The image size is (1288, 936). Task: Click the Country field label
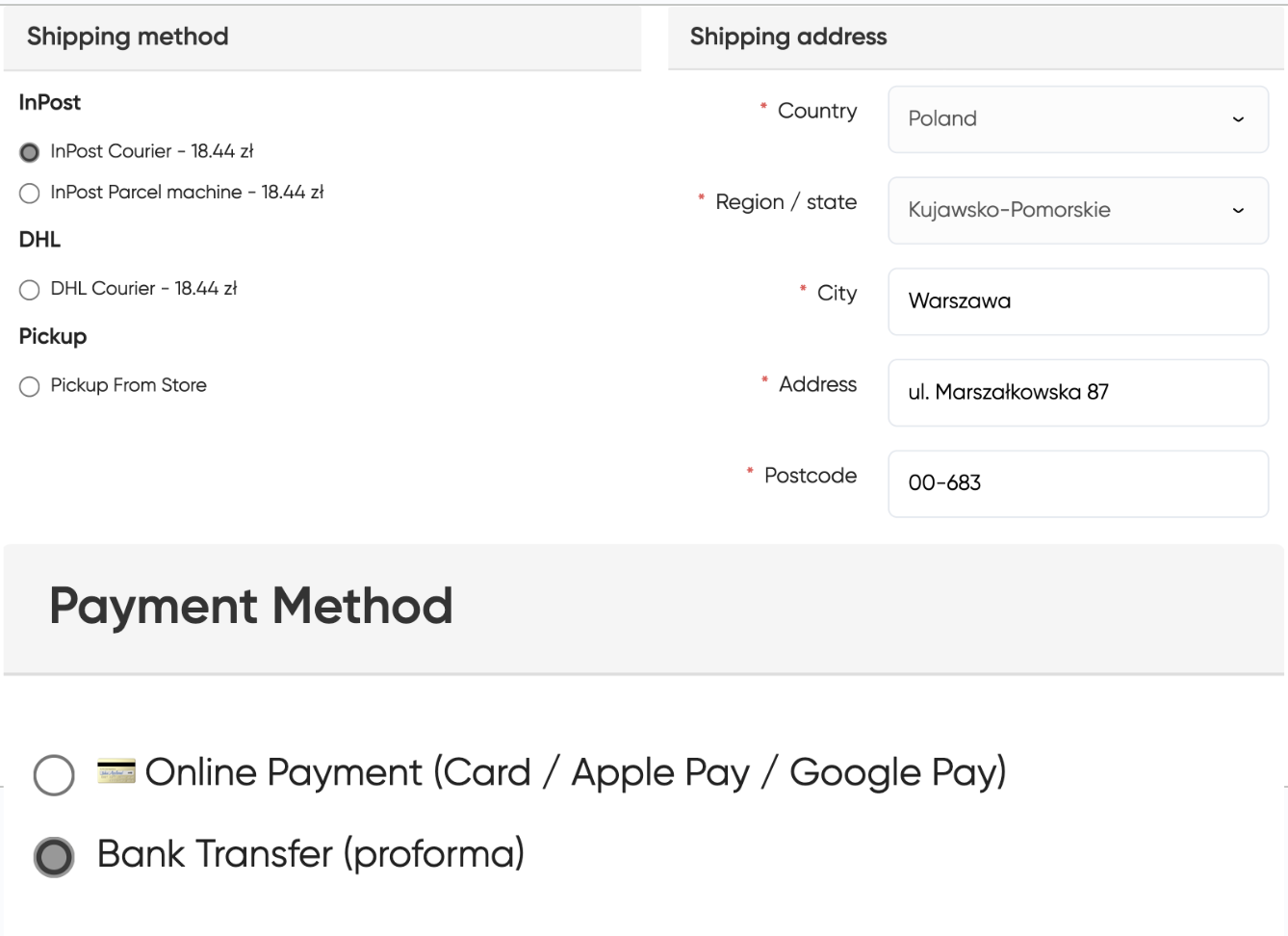[816, 111]
